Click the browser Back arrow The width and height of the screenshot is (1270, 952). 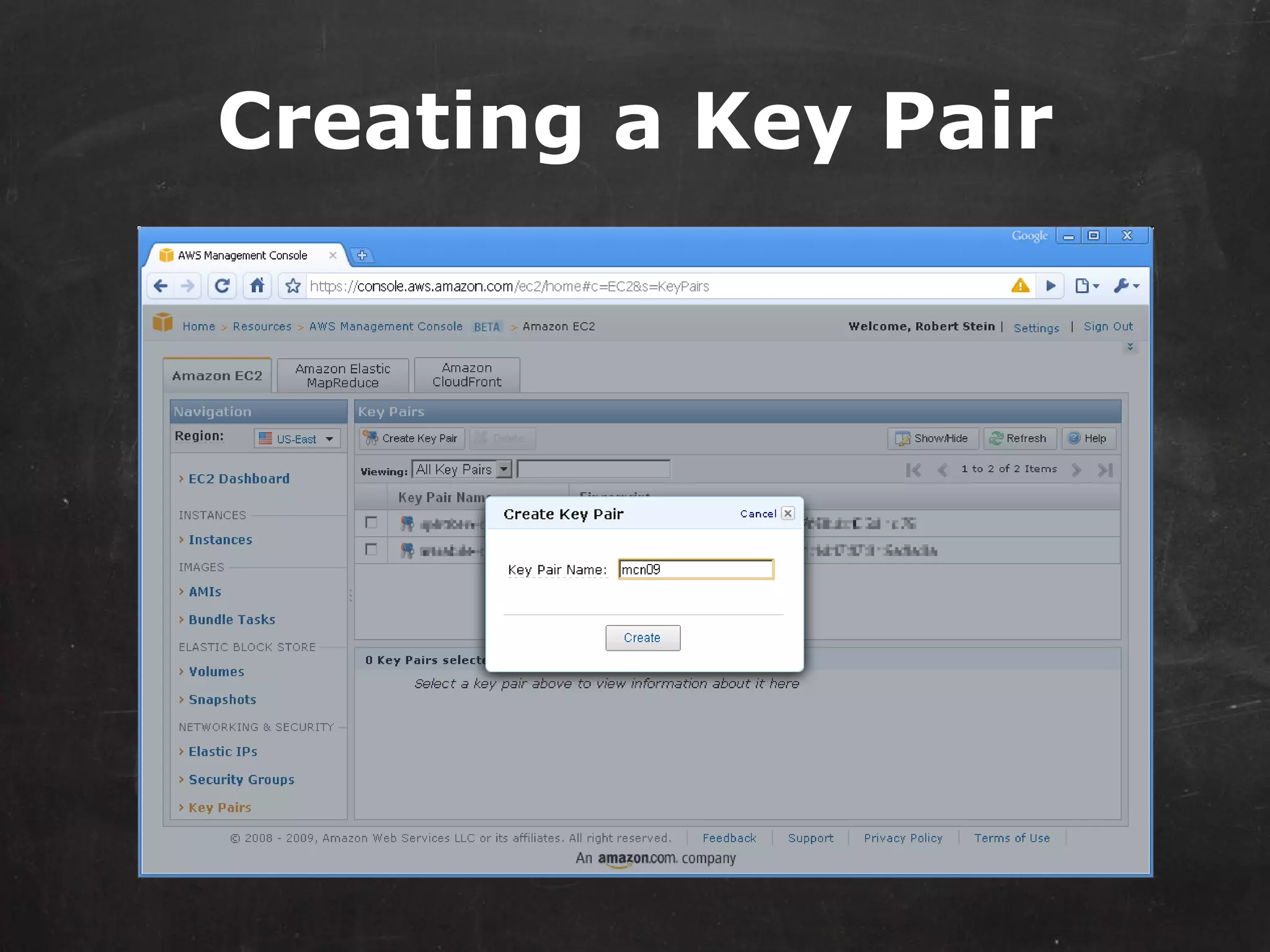point(161,286)
